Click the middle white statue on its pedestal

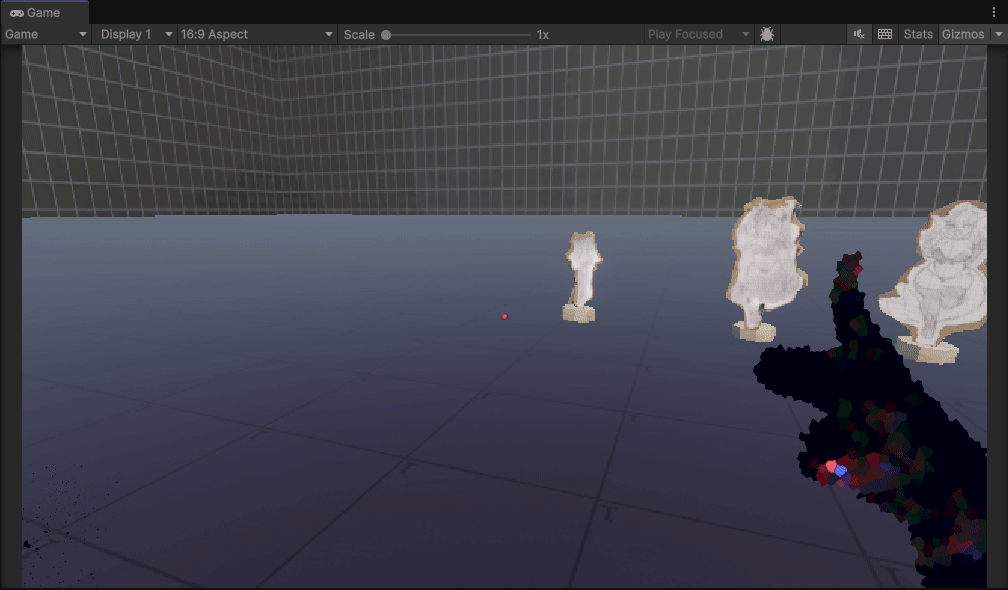tap(766, 269)
